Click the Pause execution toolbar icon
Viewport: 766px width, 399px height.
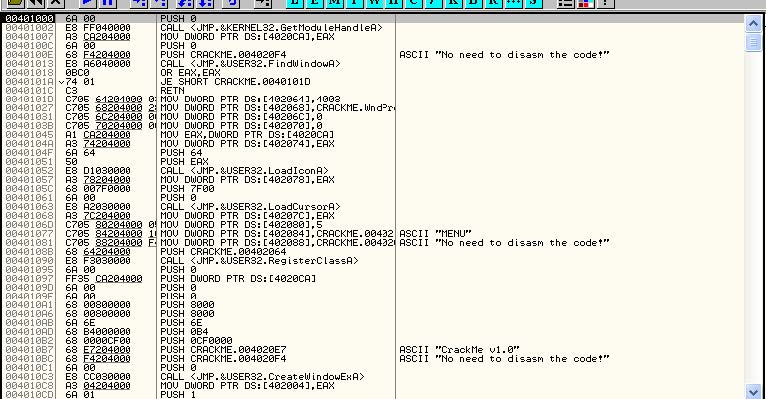(108, 2)
